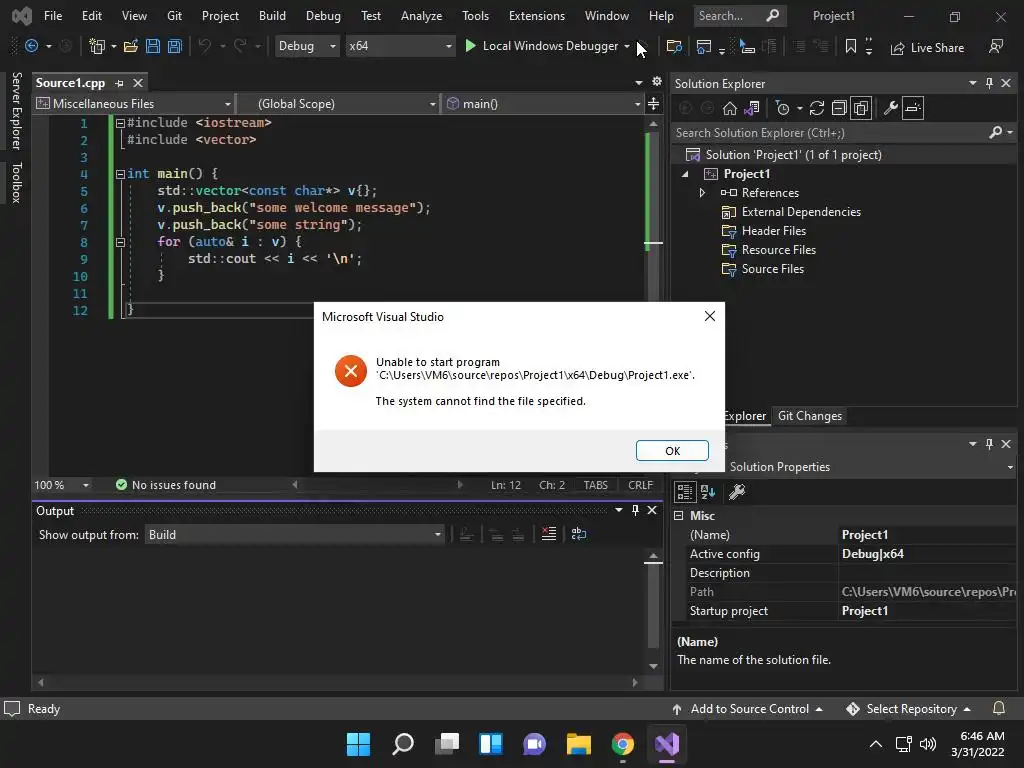
Task: Click the Home icon in Solution Explorer
Action: tap(729, 108)
